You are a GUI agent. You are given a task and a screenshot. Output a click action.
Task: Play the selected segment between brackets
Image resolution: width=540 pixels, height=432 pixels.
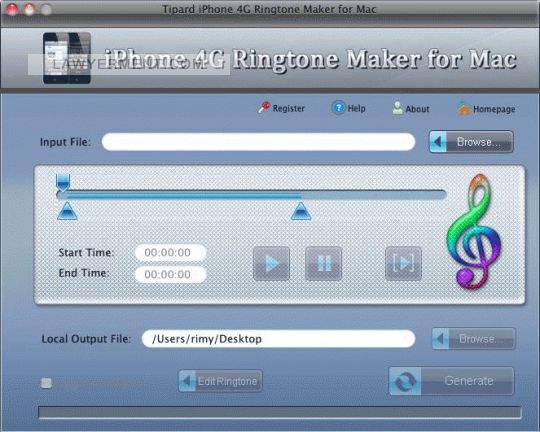click(x=403, y=263)
